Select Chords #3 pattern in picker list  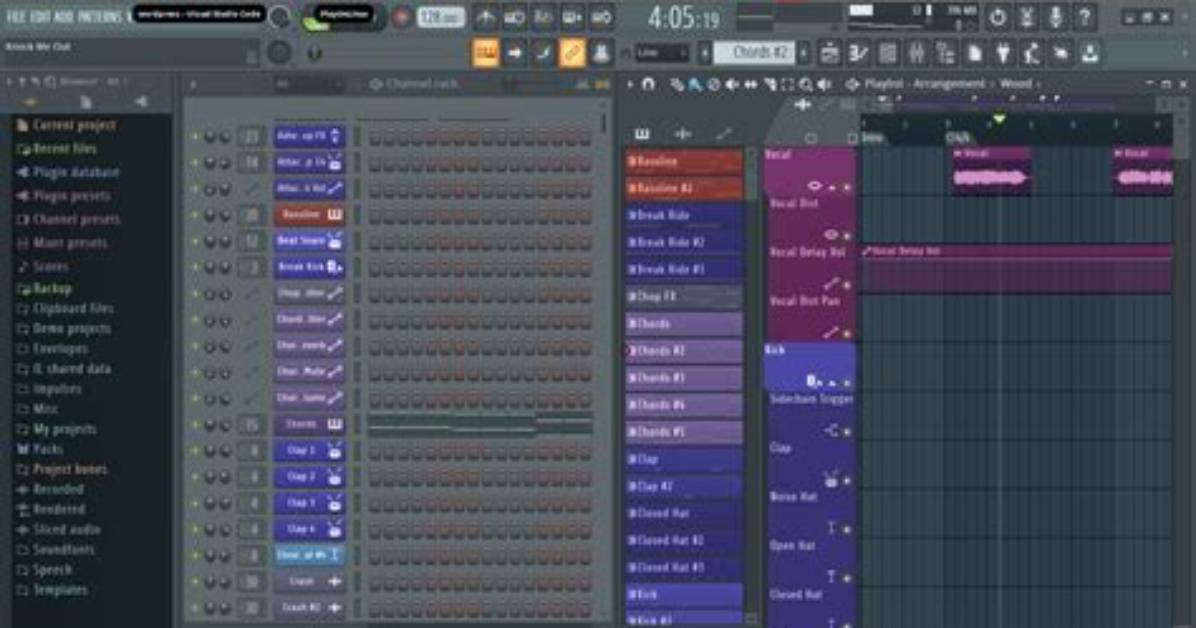point(683,378)
